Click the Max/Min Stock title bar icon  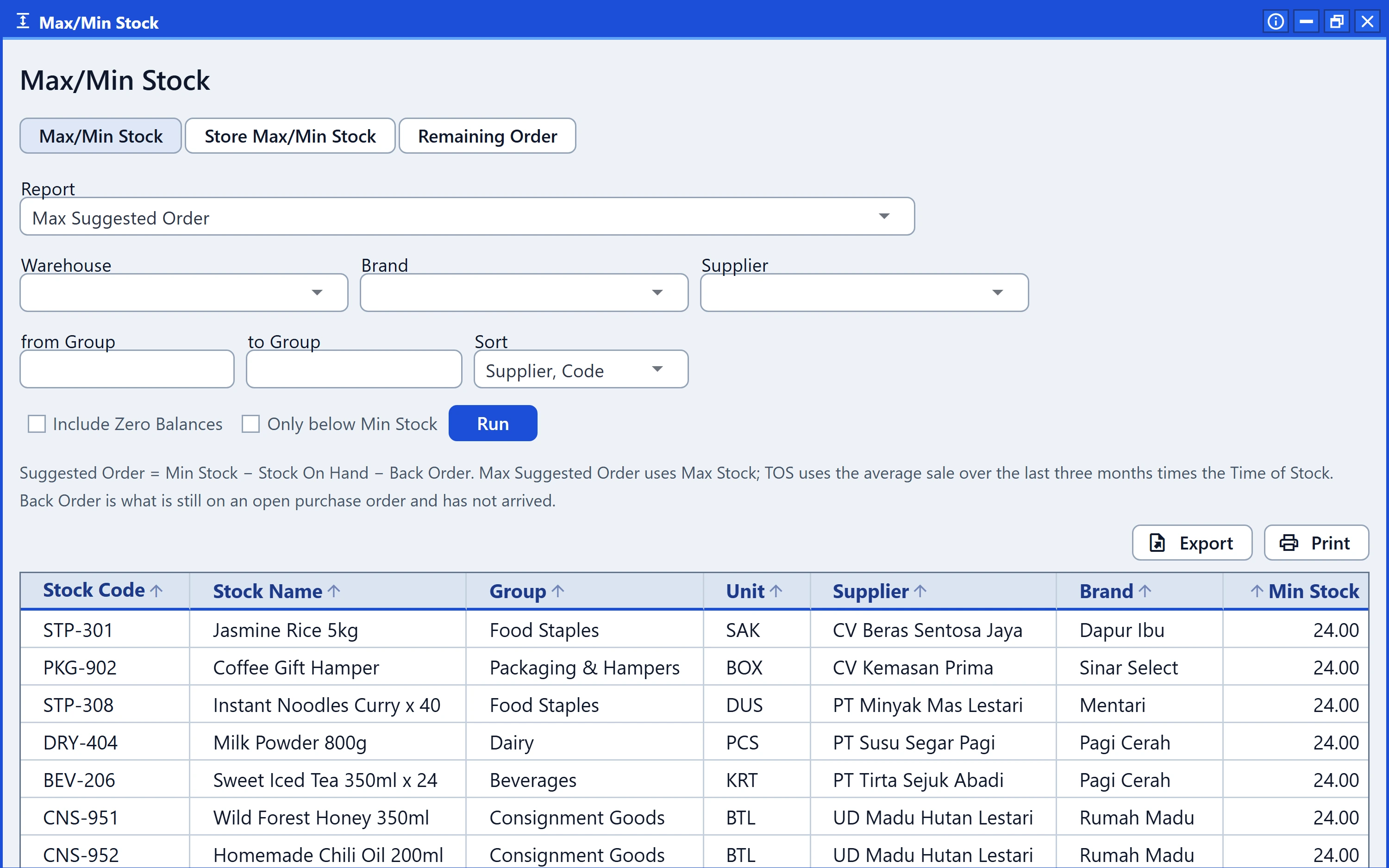click(23, 22)
